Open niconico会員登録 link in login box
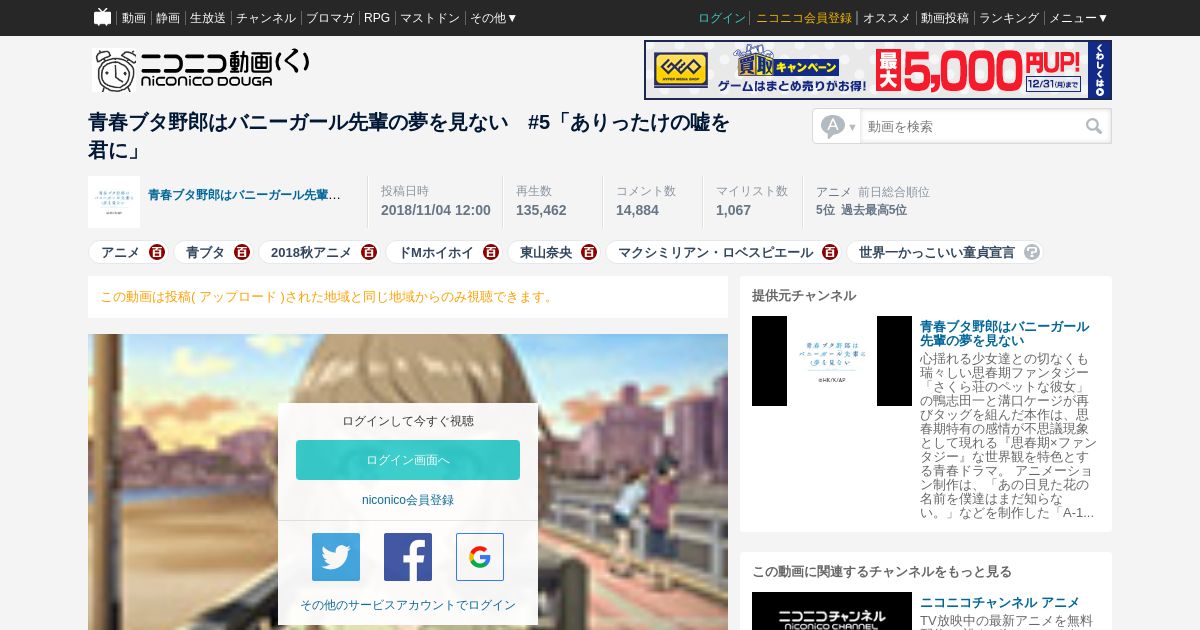 click(408, 500)
